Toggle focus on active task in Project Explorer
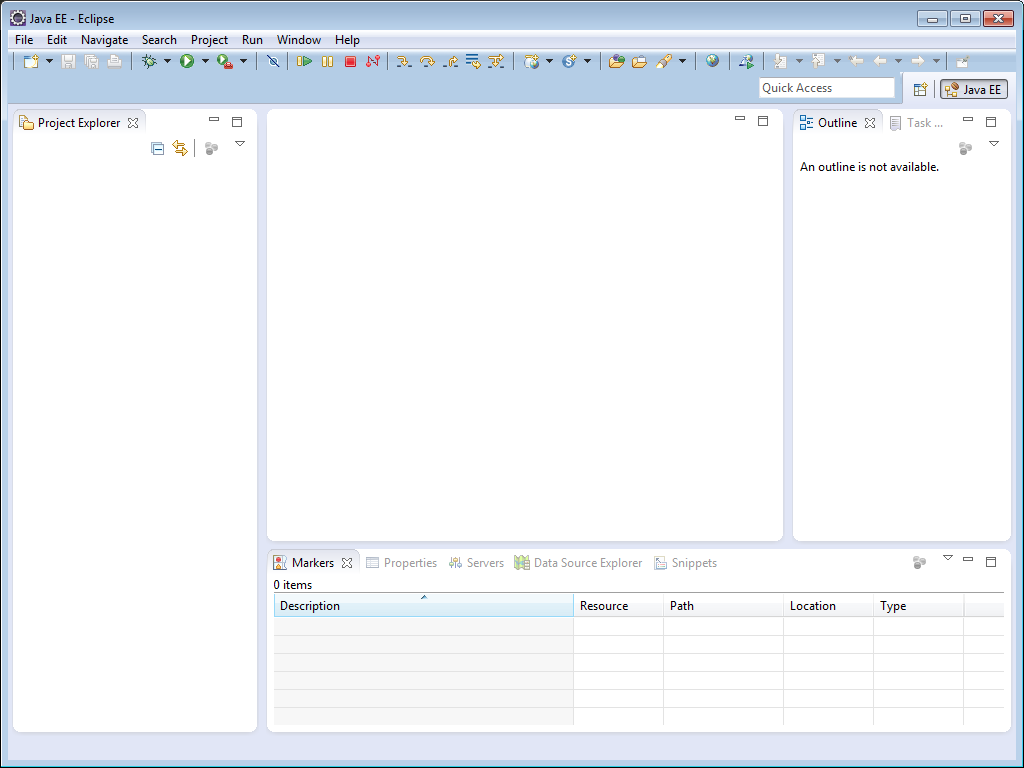The height and width of the screenshot is (768, 1024). pyautogui.click(x=211, y=149)
